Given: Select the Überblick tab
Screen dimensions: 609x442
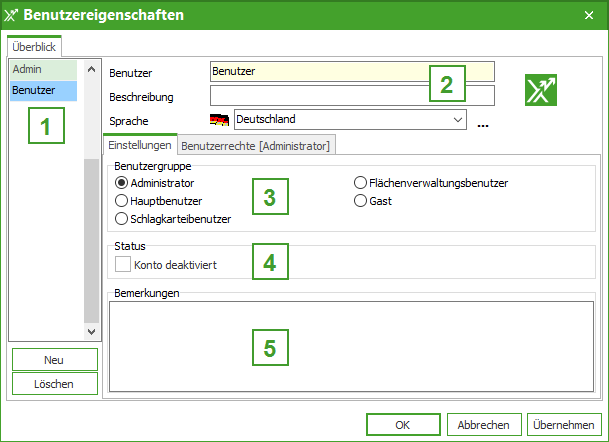Looking at the screenshot, I should tap(35, 46).
